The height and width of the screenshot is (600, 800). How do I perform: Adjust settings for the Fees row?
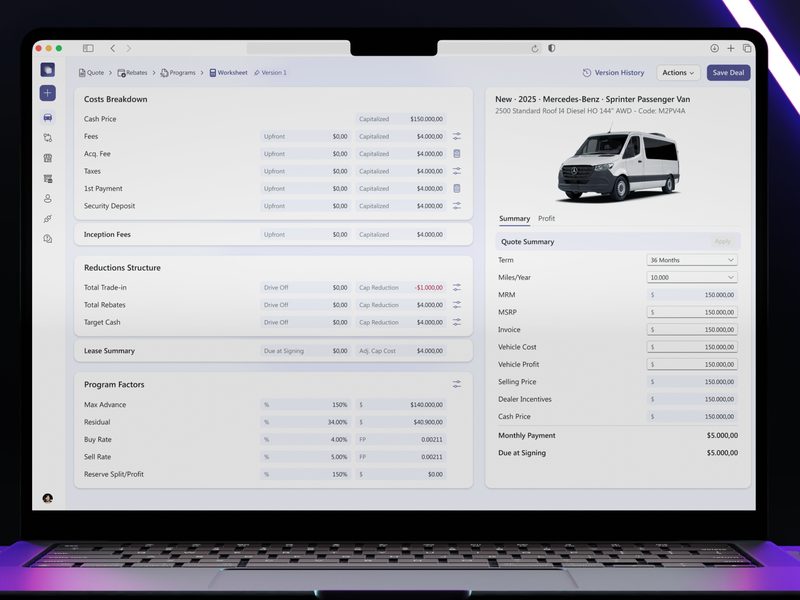click(457, 136)
